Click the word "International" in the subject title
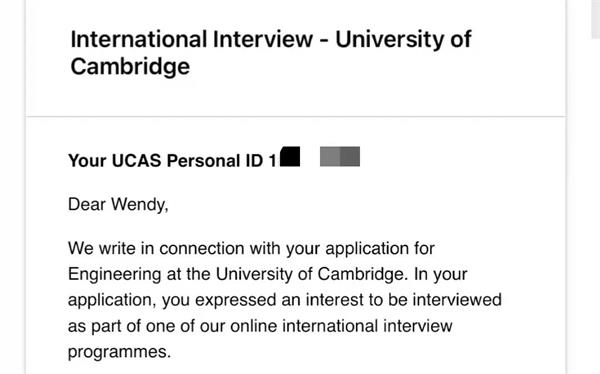The width and height of the screenshot is (600, 374). pyautogui.click(x=139, y=39)
